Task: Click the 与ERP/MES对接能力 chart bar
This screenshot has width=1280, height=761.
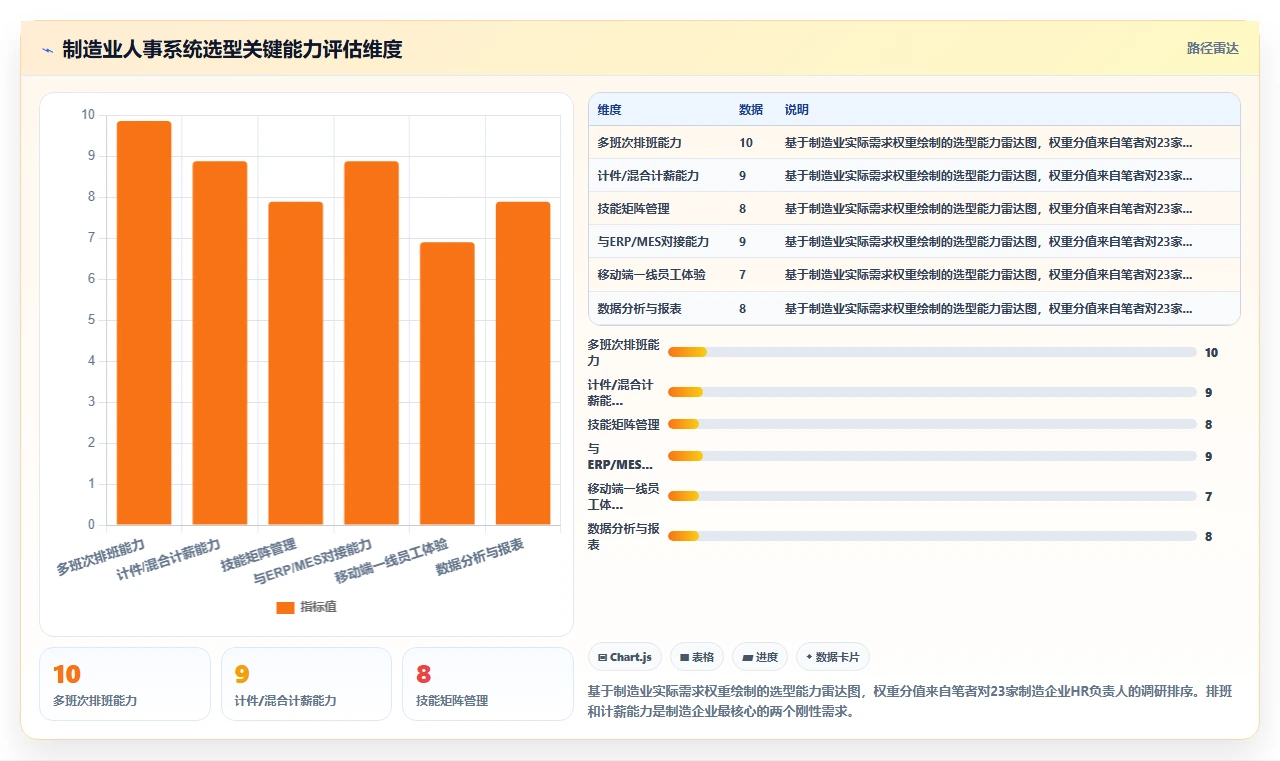Action: click(x=371, y=343)
